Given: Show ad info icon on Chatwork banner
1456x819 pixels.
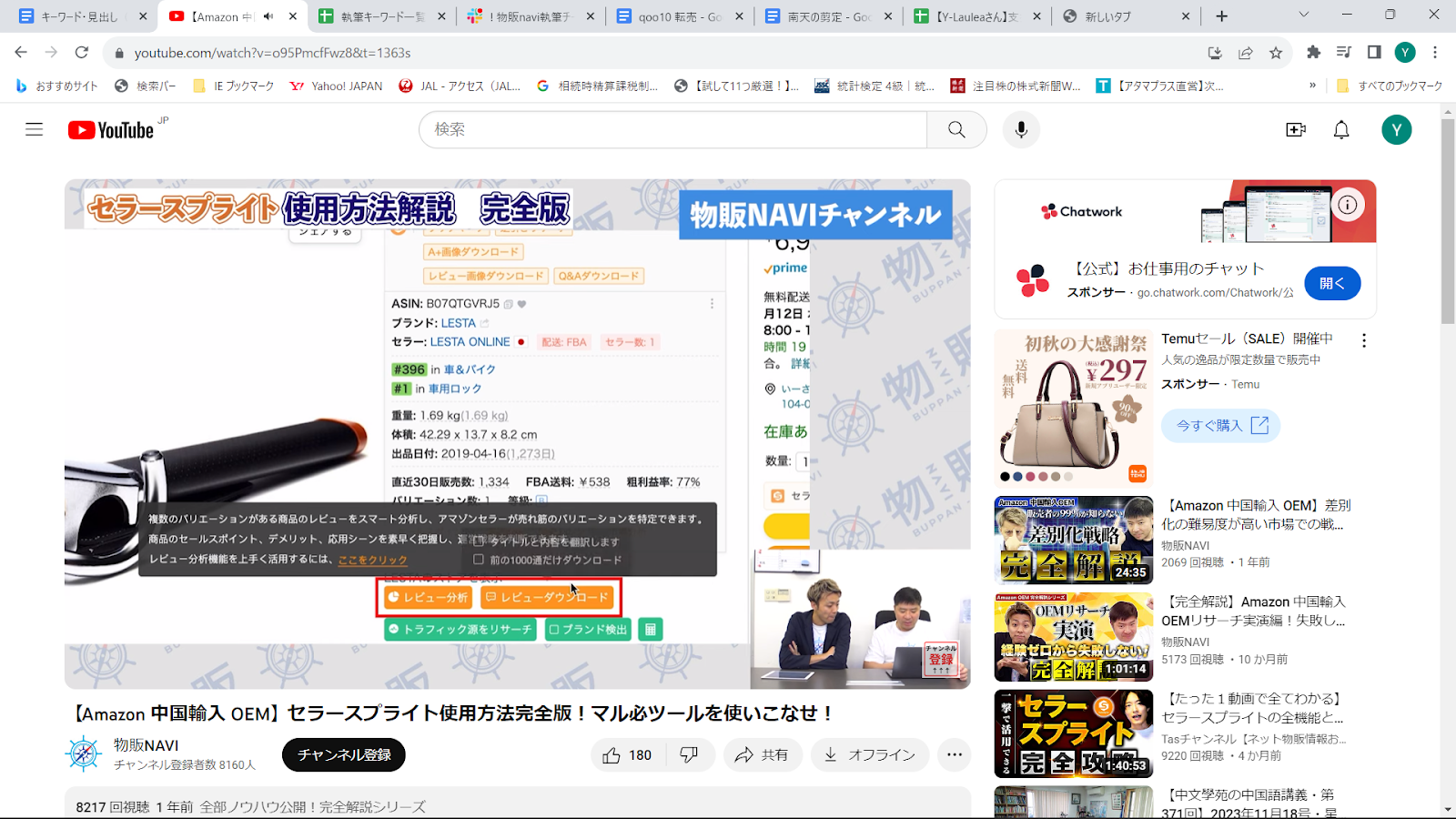Looking at the screenshot, I should tap(1348, 205).
